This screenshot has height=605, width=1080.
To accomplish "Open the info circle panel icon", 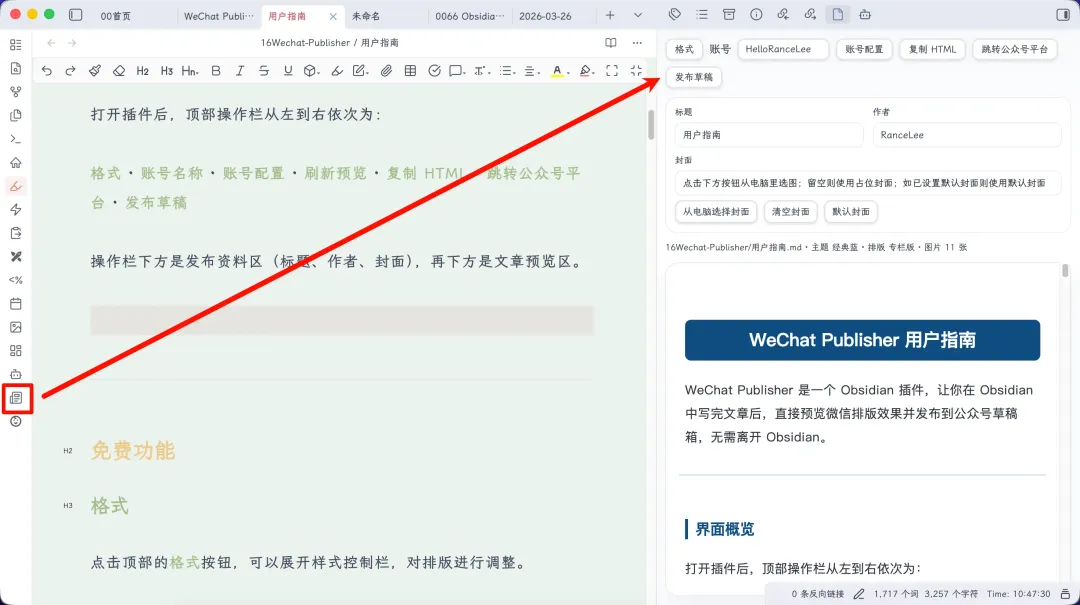I will 756,14.
